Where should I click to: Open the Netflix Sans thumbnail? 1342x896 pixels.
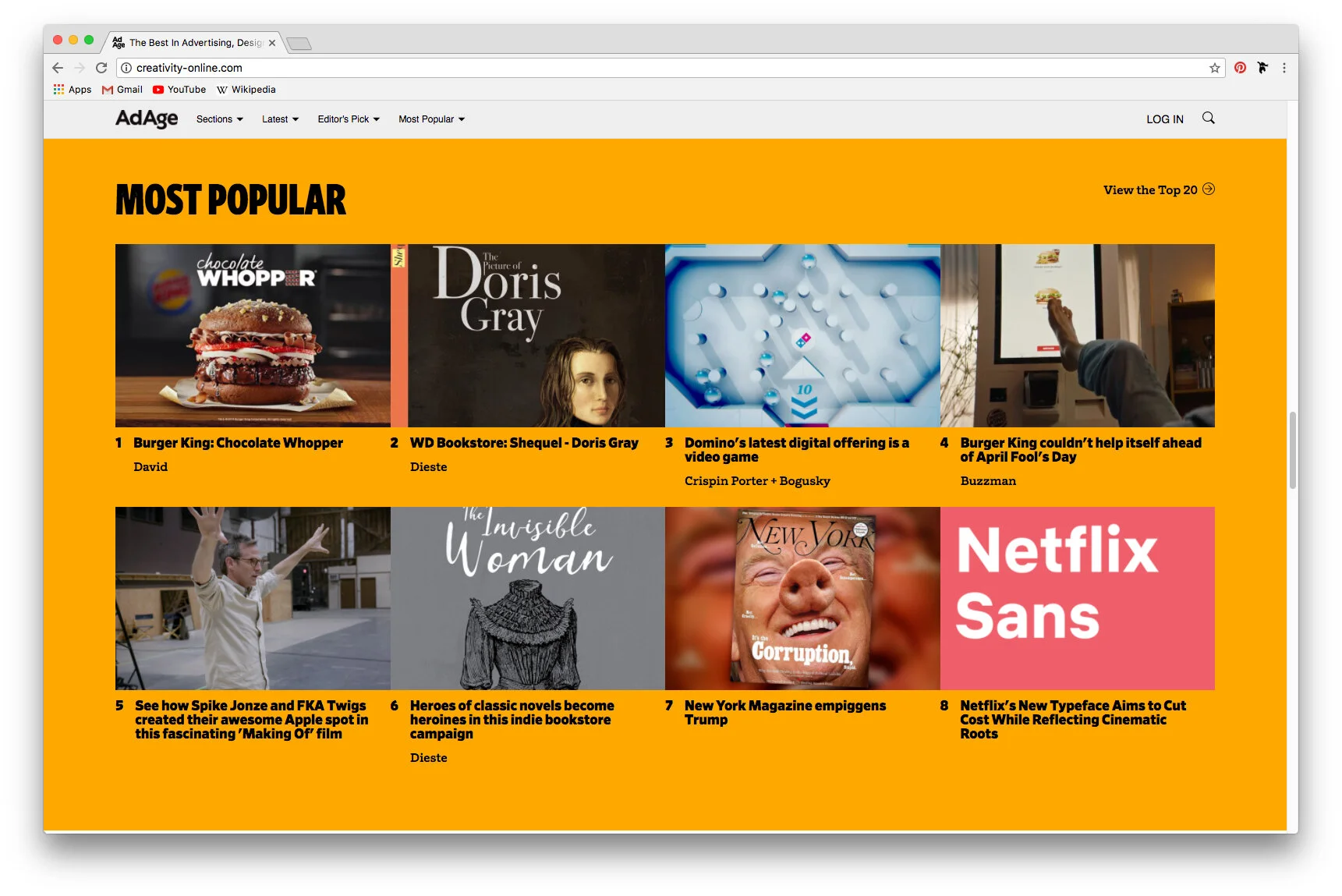[x=1078, y=598]
